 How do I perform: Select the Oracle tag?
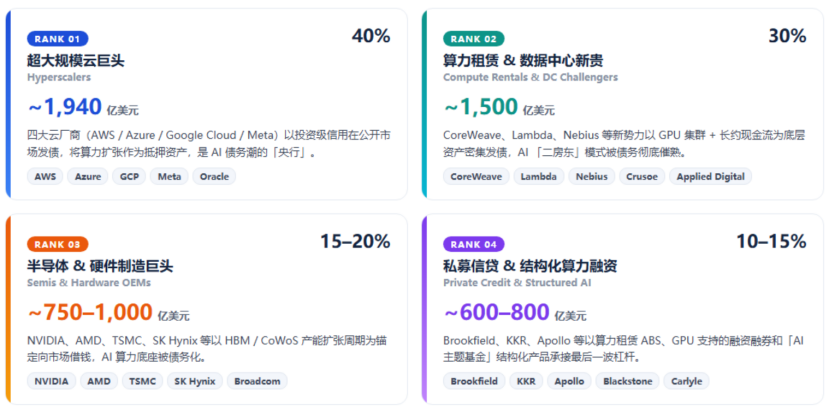point(214,177)
